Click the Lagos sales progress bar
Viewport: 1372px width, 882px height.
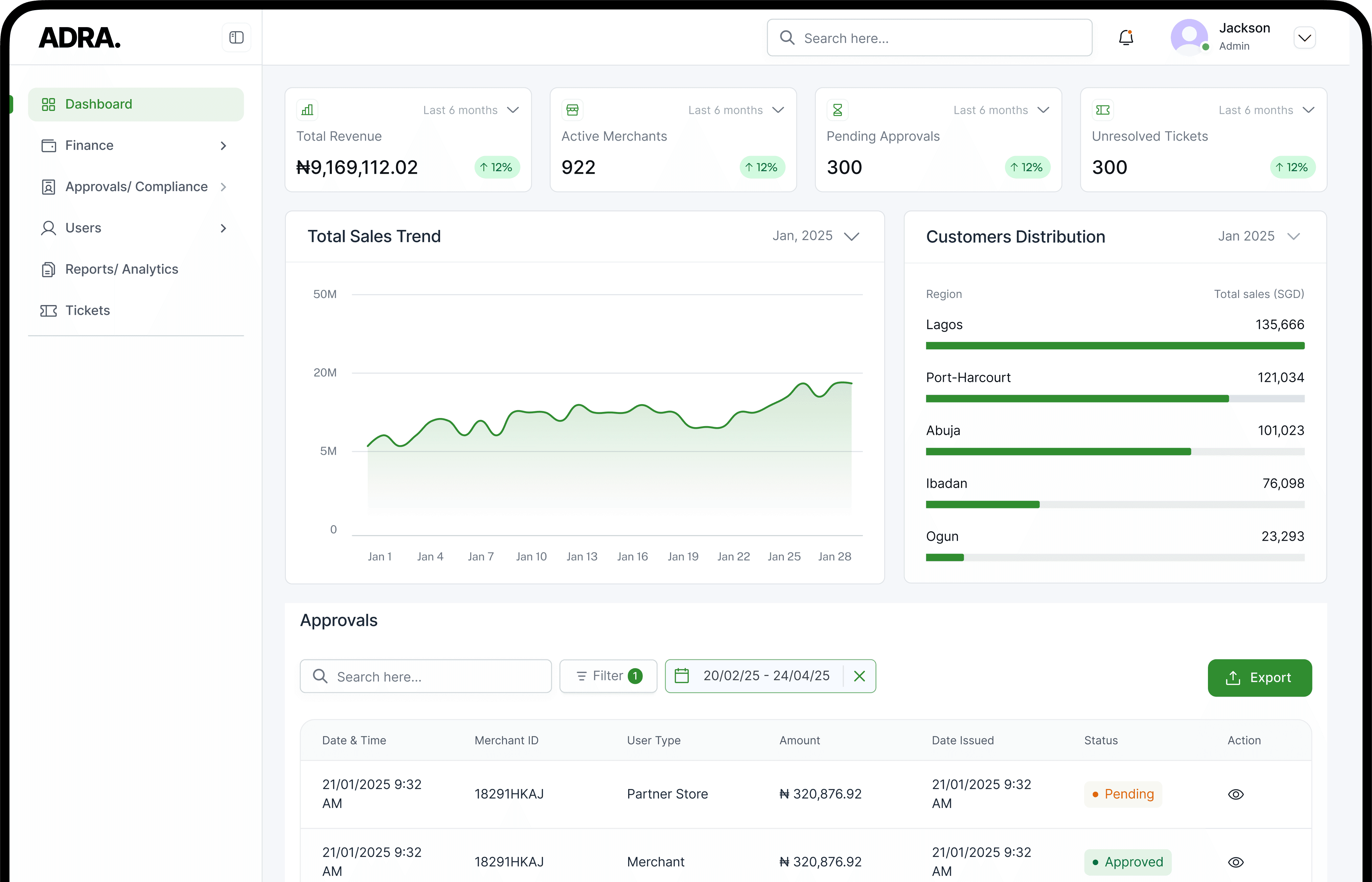1115,346
